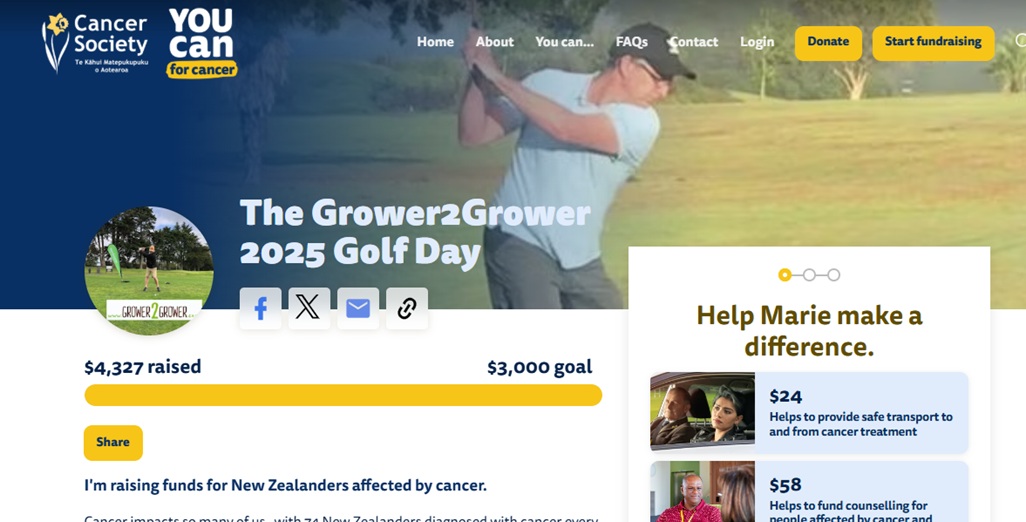
Task: Share the page on Facebook
Action: coord(260,308)
